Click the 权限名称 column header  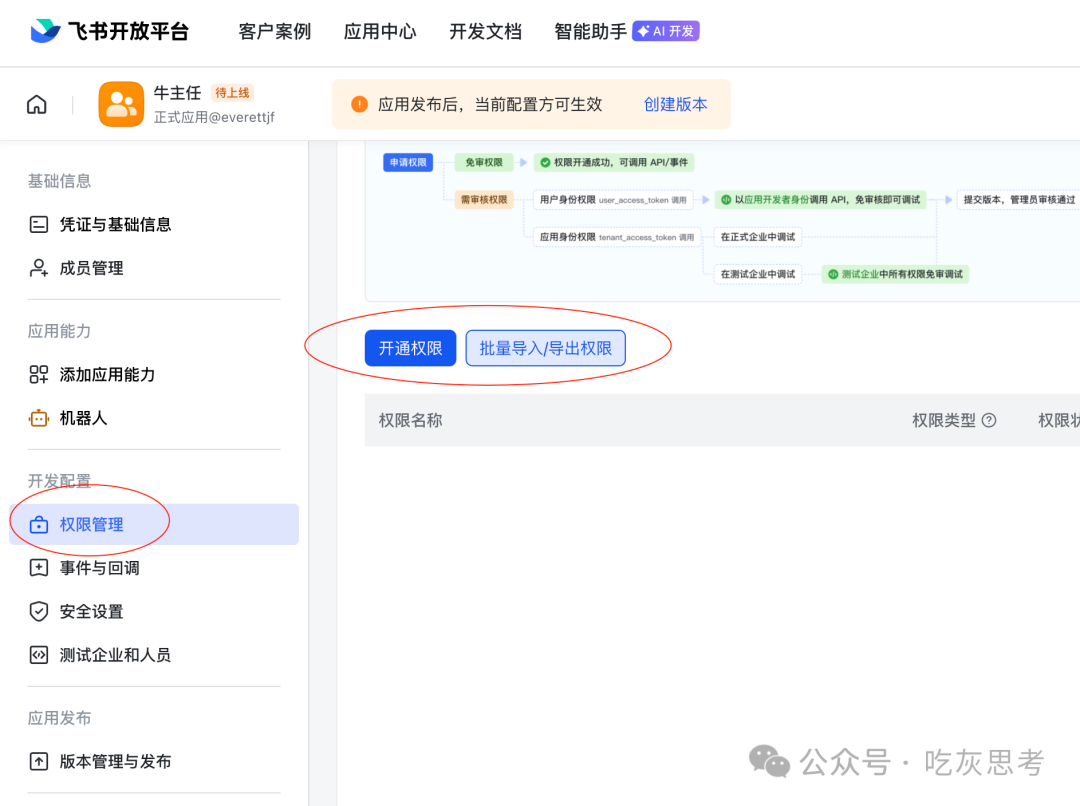411,420
